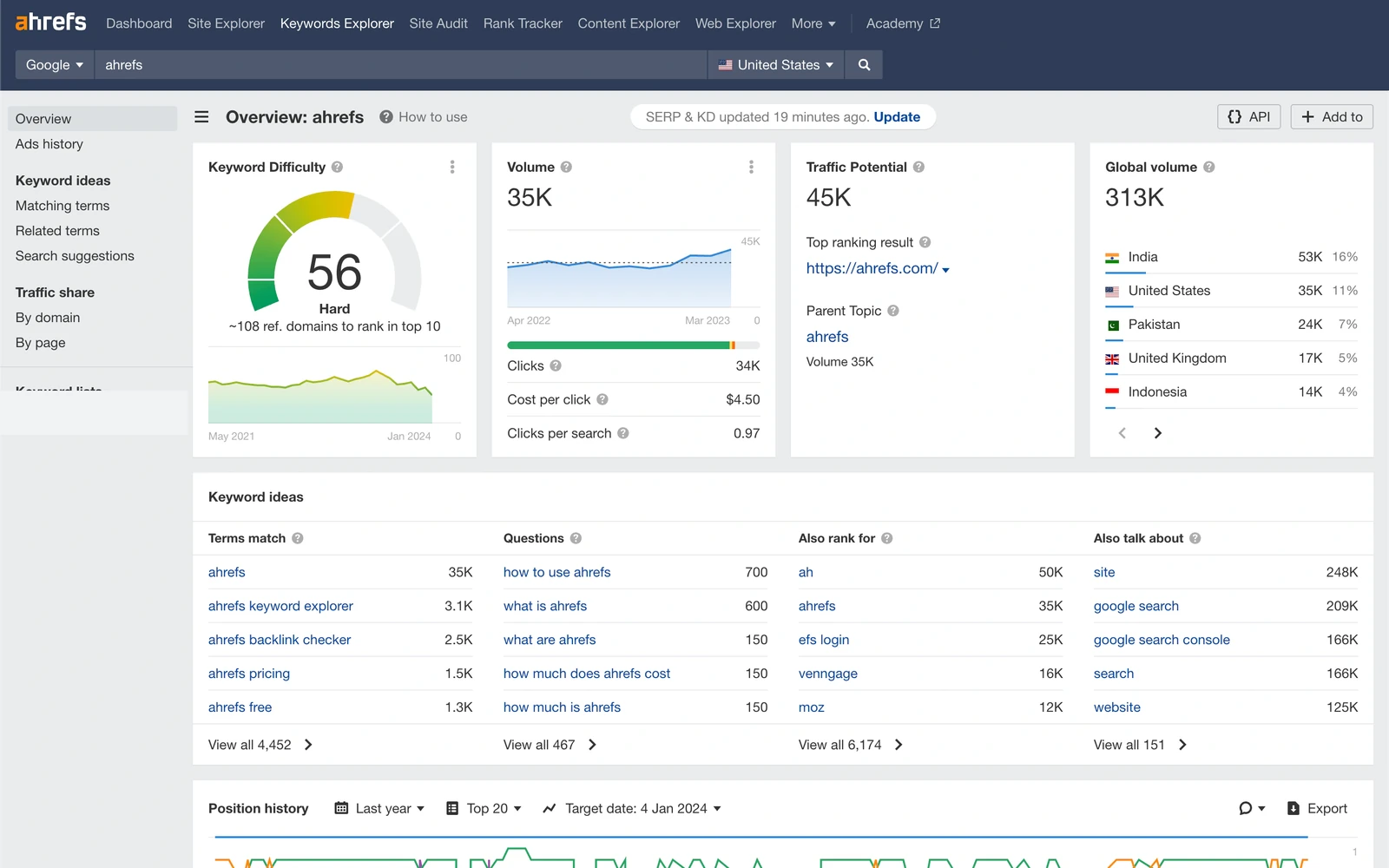Click the keyword search input field

[x=401, y=65]
